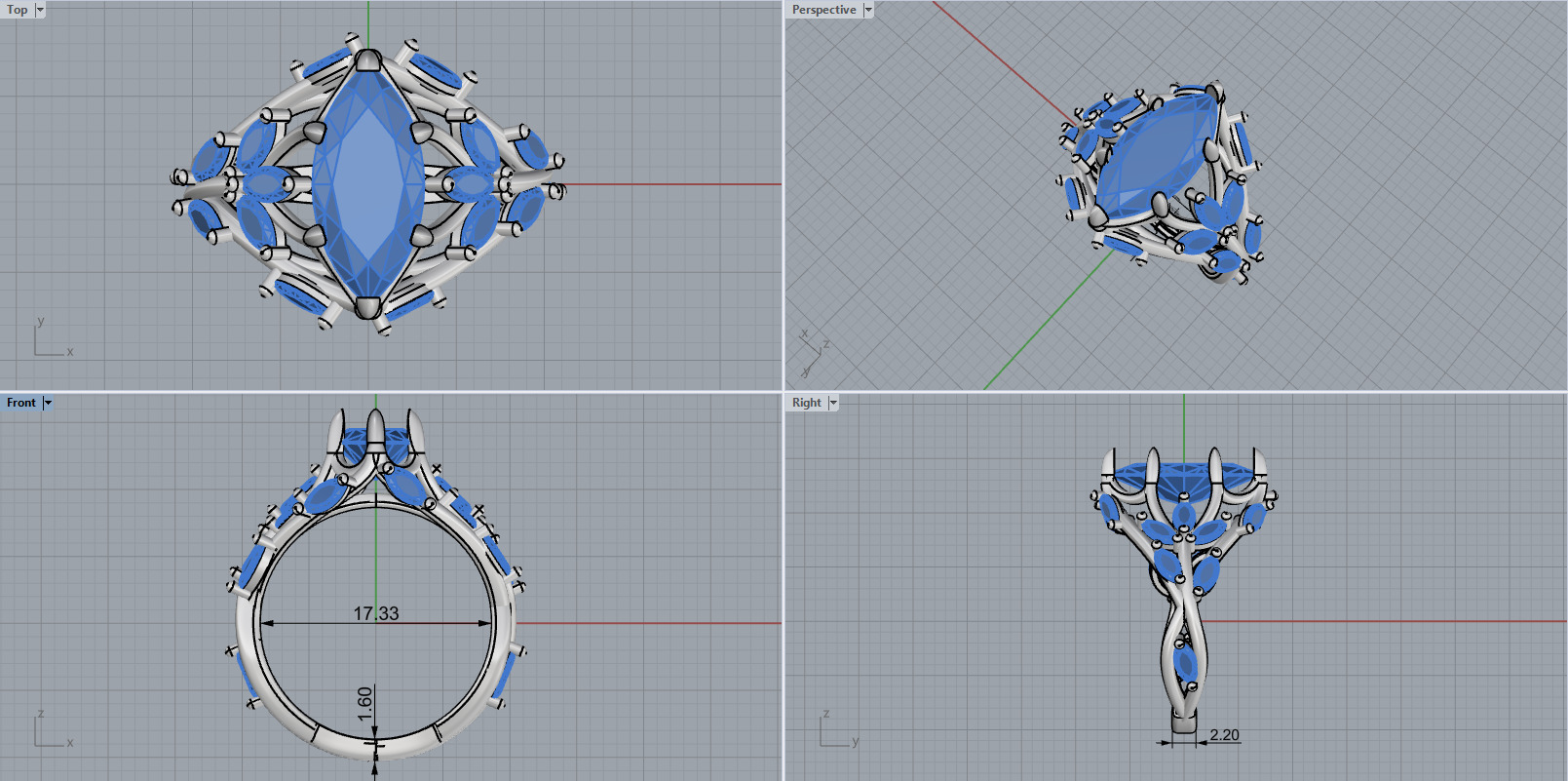Open the Perspective viewport dropdown arrow
Viewport: 1568px width, 781px height.
[868, 10]
